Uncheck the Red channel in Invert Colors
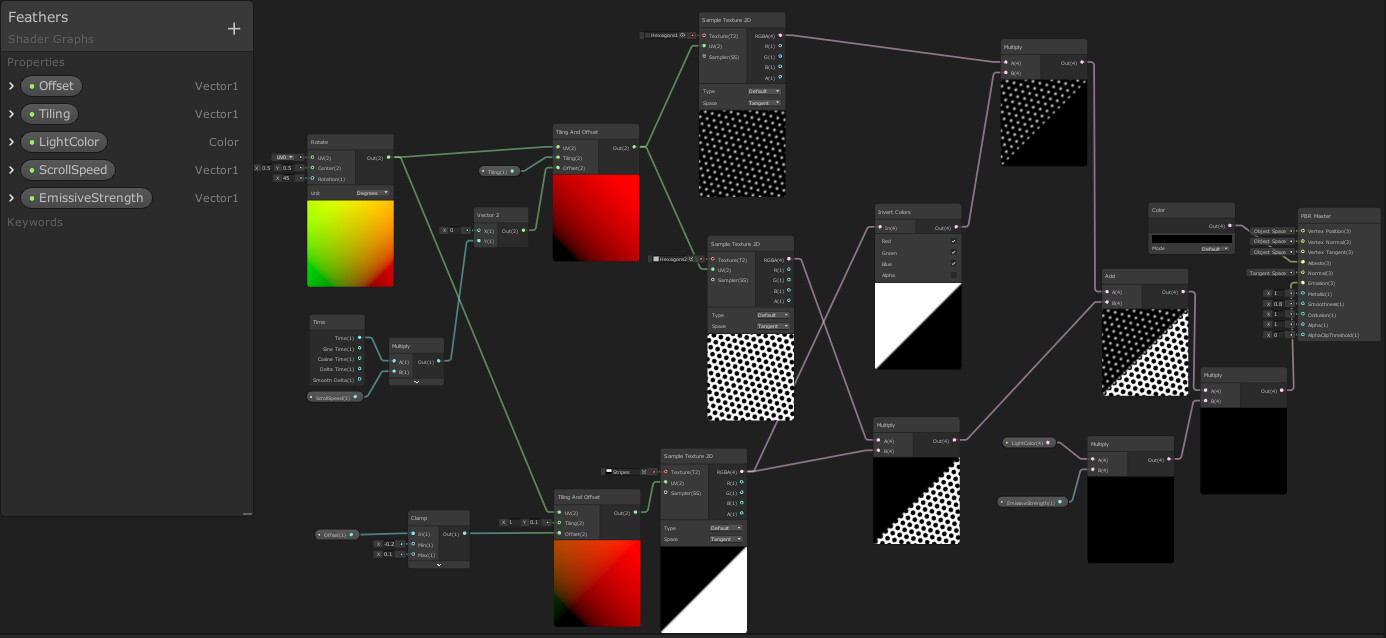 (x=953, y=241)
